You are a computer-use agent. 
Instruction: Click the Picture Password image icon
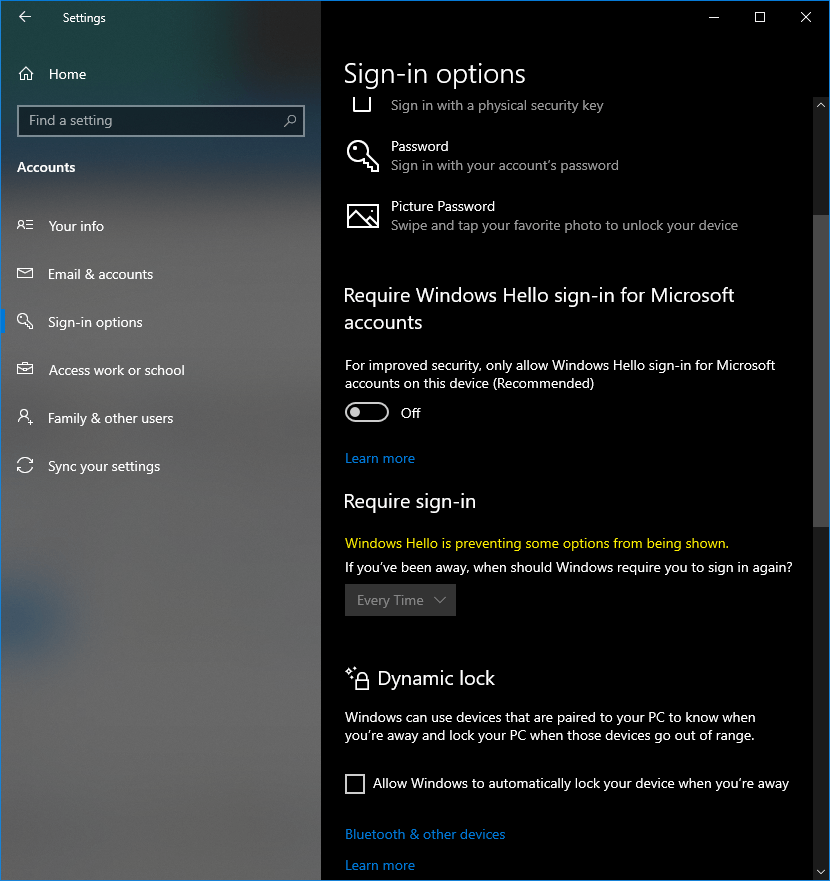tap(362, 216)
